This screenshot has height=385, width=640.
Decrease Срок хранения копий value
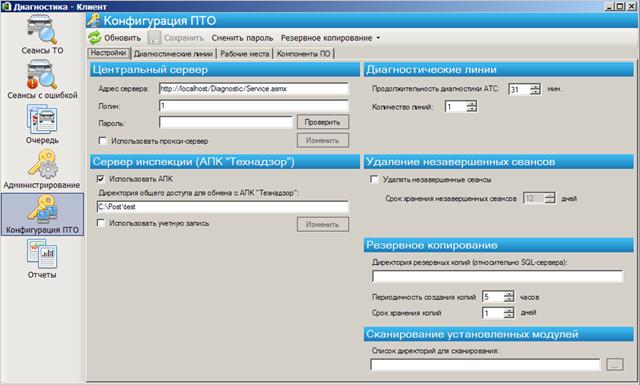click(x=509, y=316)
